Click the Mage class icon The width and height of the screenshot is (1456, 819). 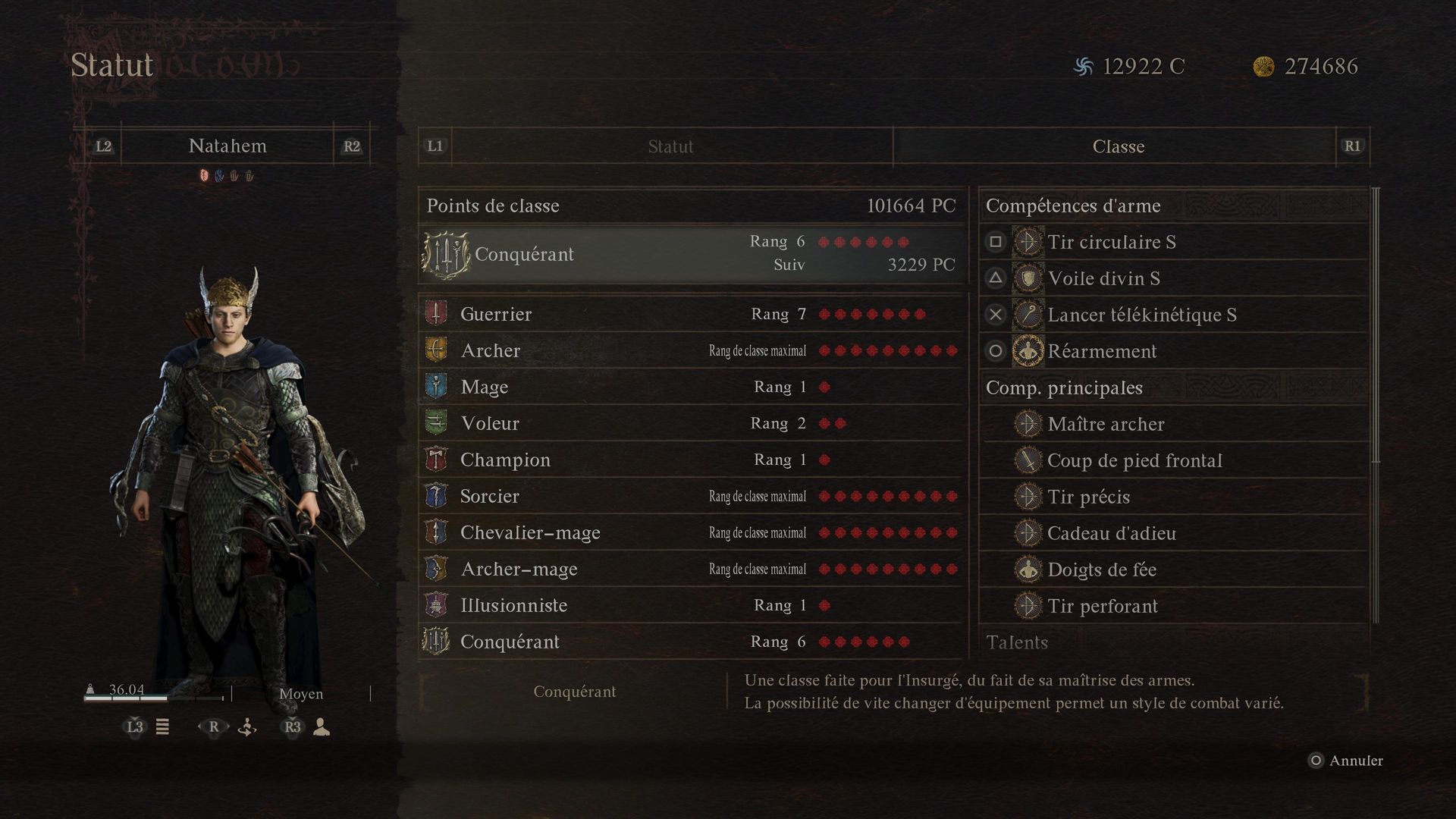[435, 387]
